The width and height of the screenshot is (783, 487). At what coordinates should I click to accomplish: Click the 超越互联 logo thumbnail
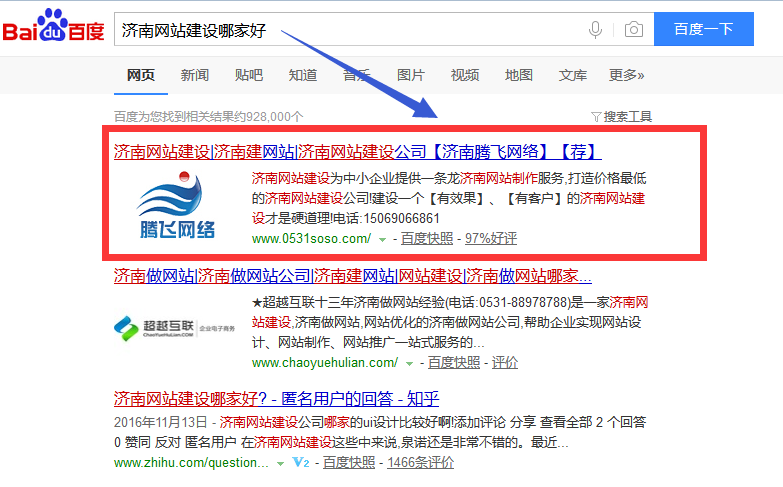click(x=174, y=328)
